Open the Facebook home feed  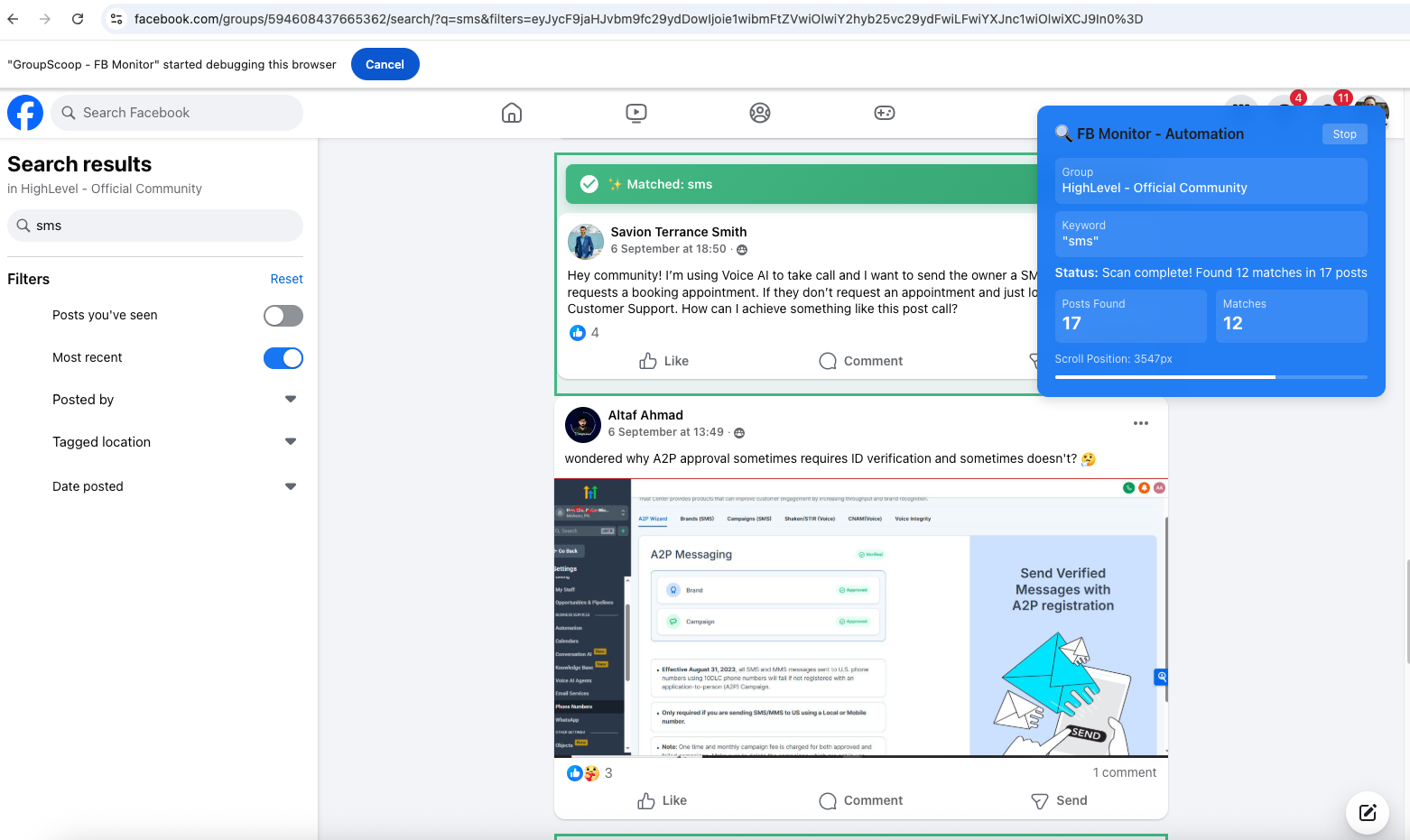click(511, 113)
